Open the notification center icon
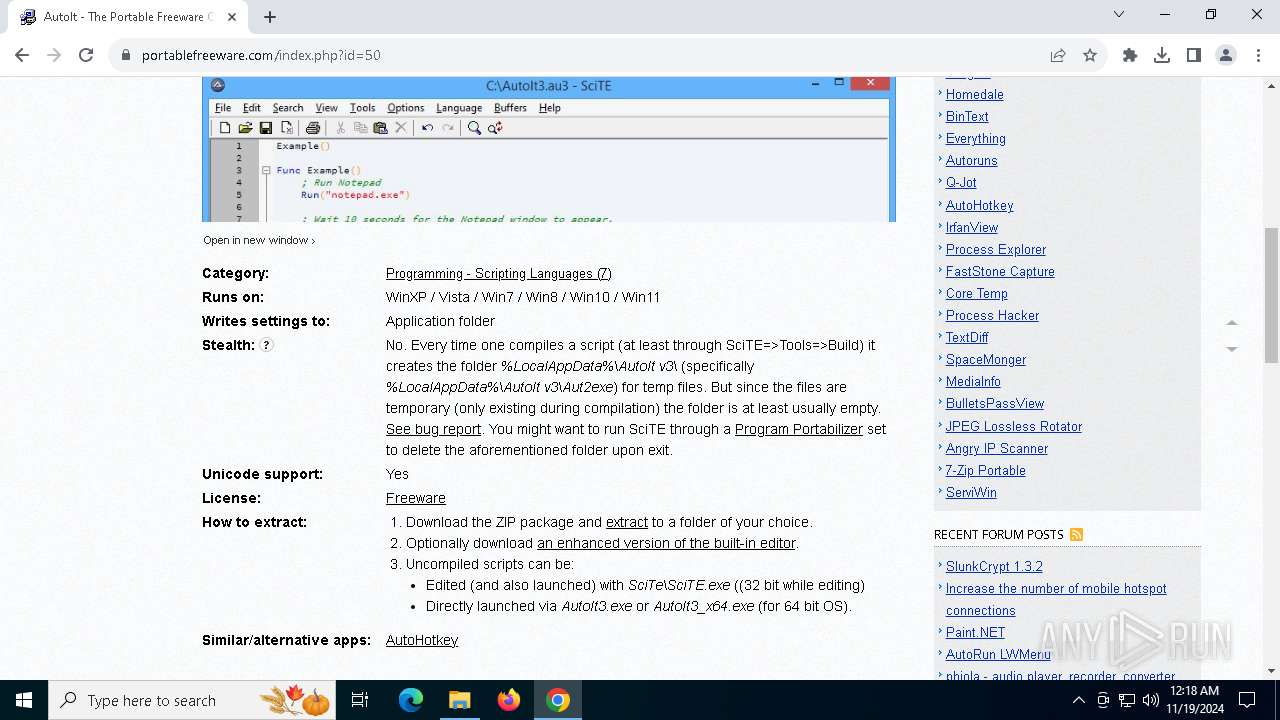This screenshot has height=720, width=1280. click(1247, 700)
